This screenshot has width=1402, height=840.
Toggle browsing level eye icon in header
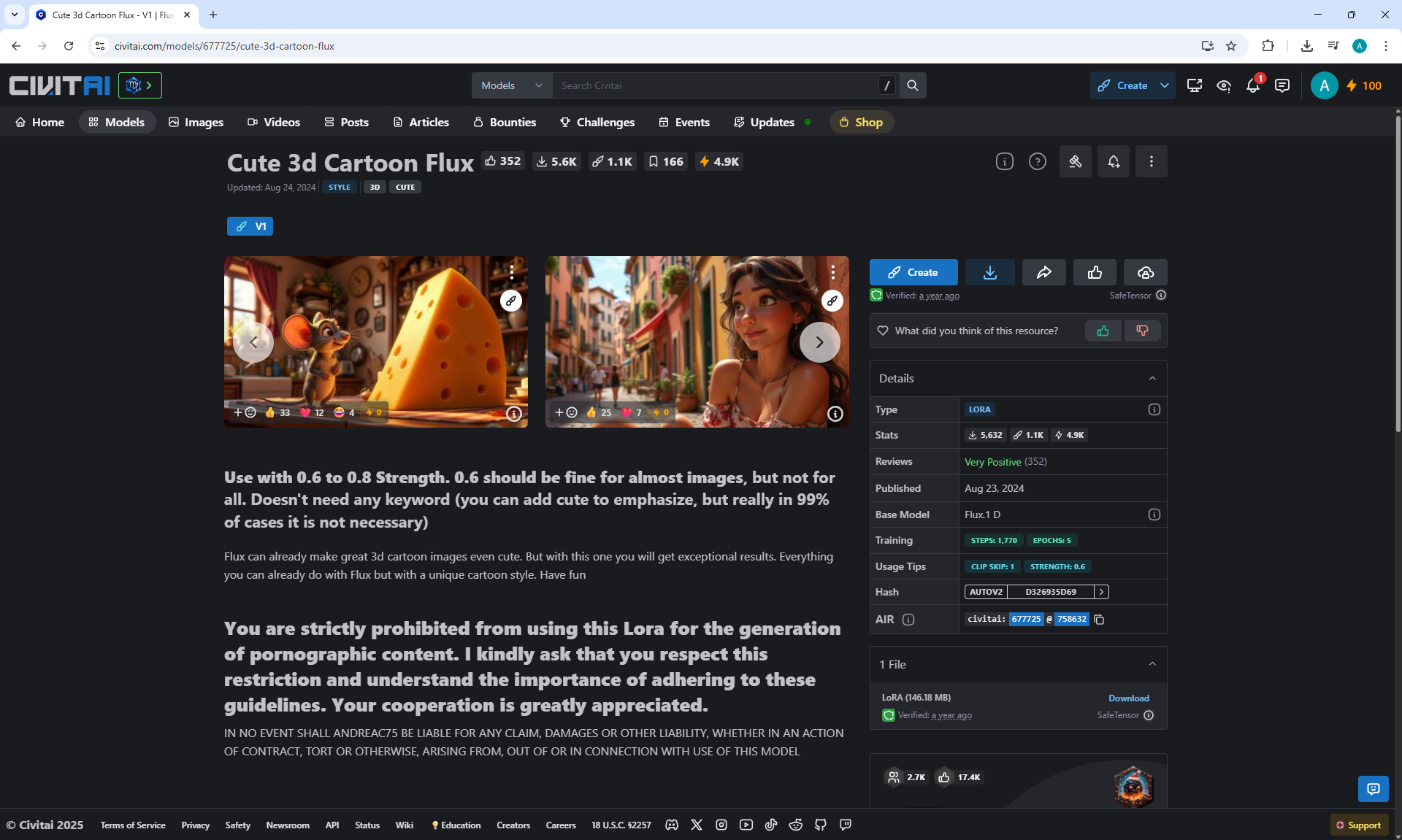tap(1223, 86)
